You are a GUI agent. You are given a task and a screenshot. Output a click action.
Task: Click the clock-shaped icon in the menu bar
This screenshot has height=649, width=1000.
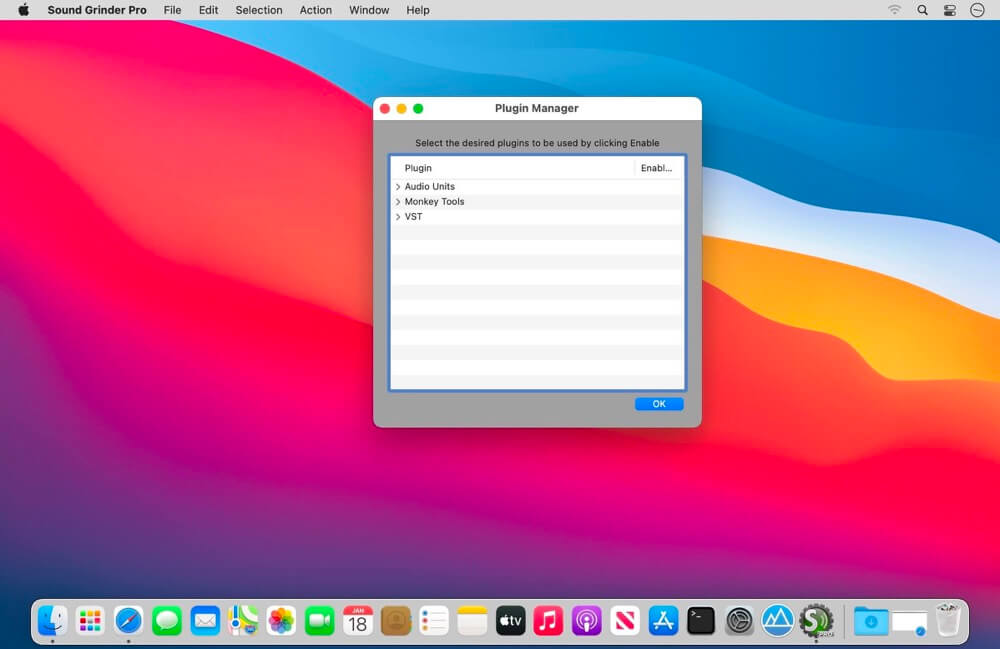click(977, 10)
